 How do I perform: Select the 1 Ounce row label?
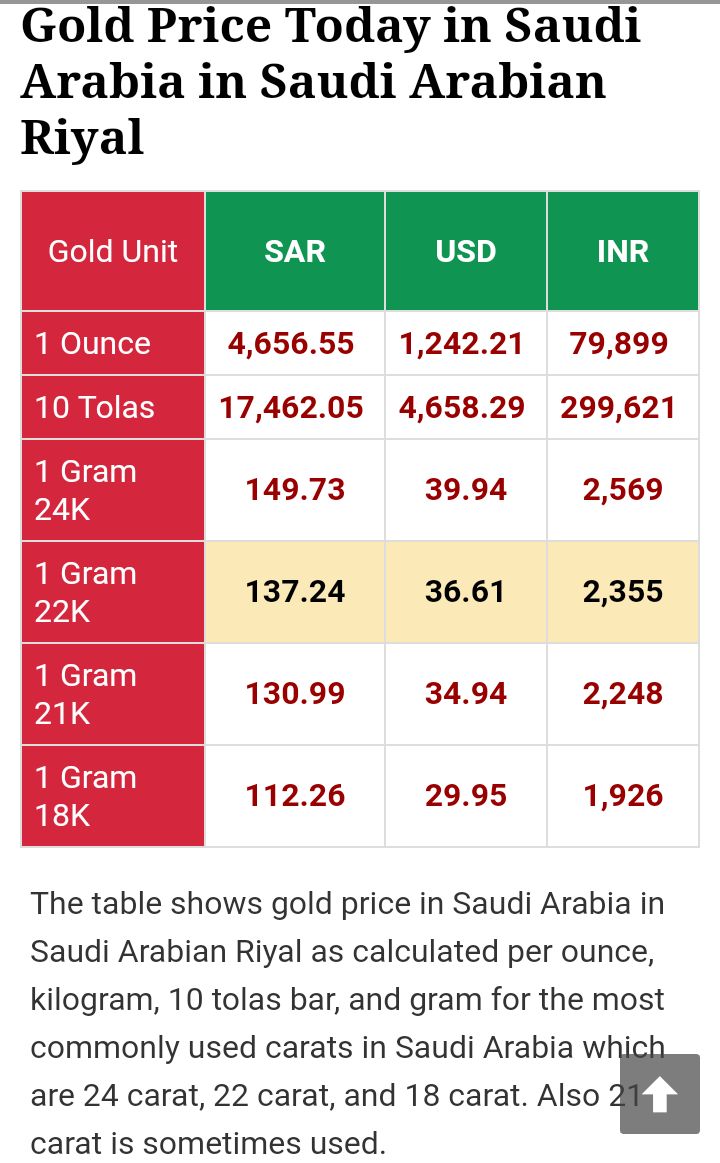coord(113,343)
